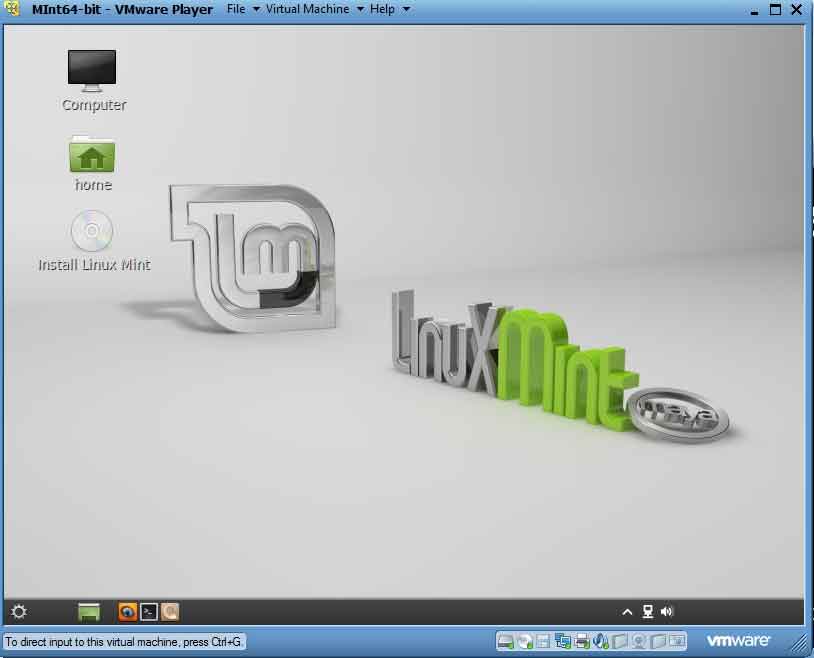Open the sound volume tray icon
This screenshot has height=658, width=814.
coord(667,612)
